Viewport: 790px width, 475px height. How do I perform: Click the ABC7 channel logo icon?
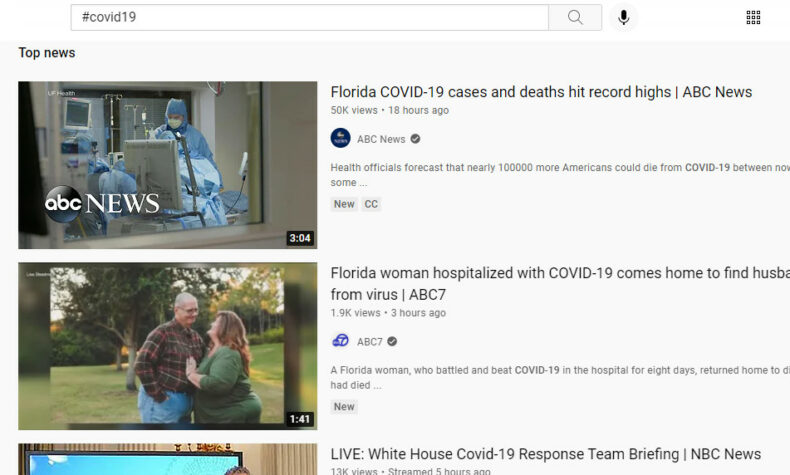coord(340,341)
